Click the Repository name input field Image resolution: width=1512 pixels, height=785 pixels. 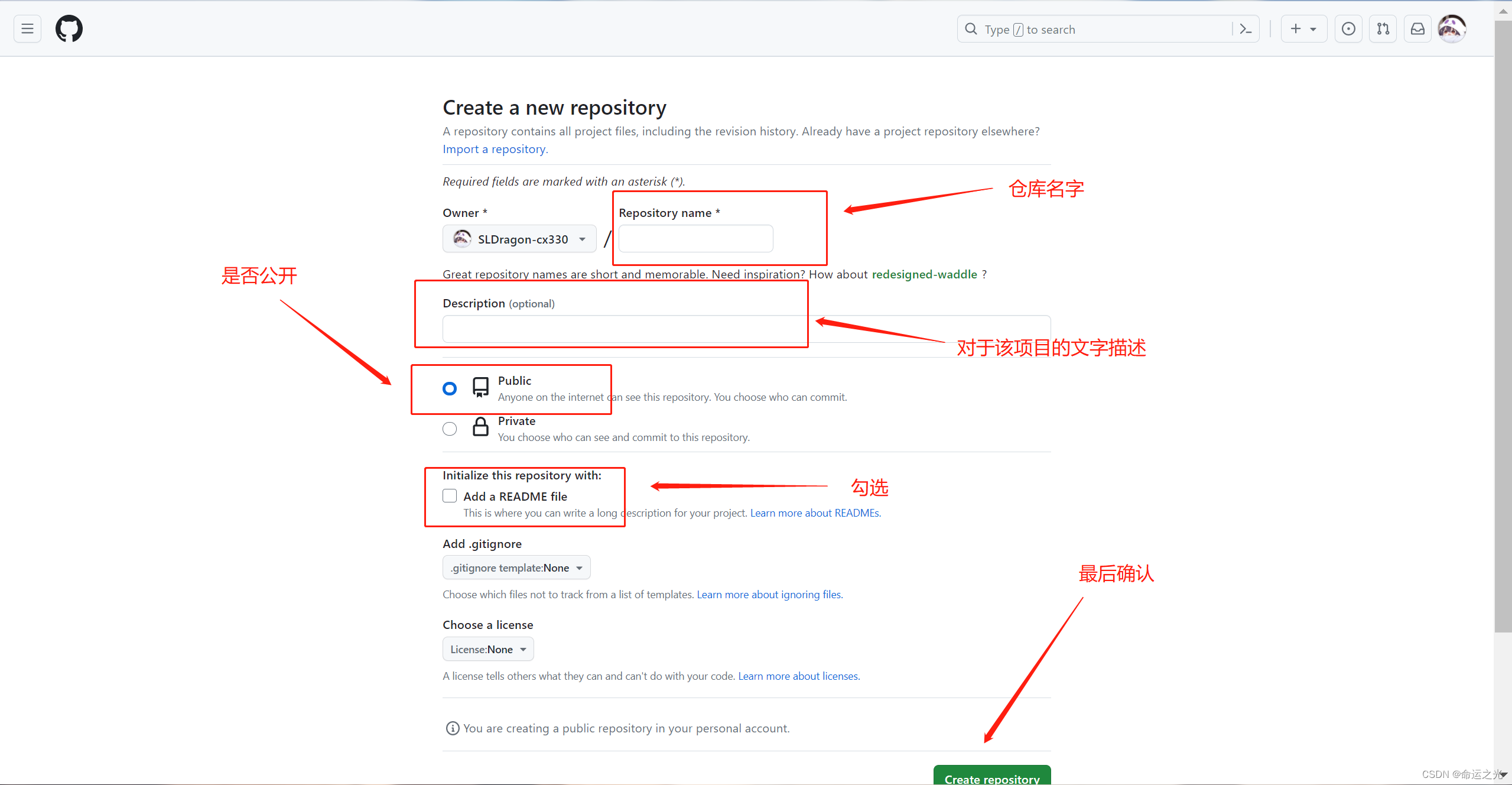(695, 239)
